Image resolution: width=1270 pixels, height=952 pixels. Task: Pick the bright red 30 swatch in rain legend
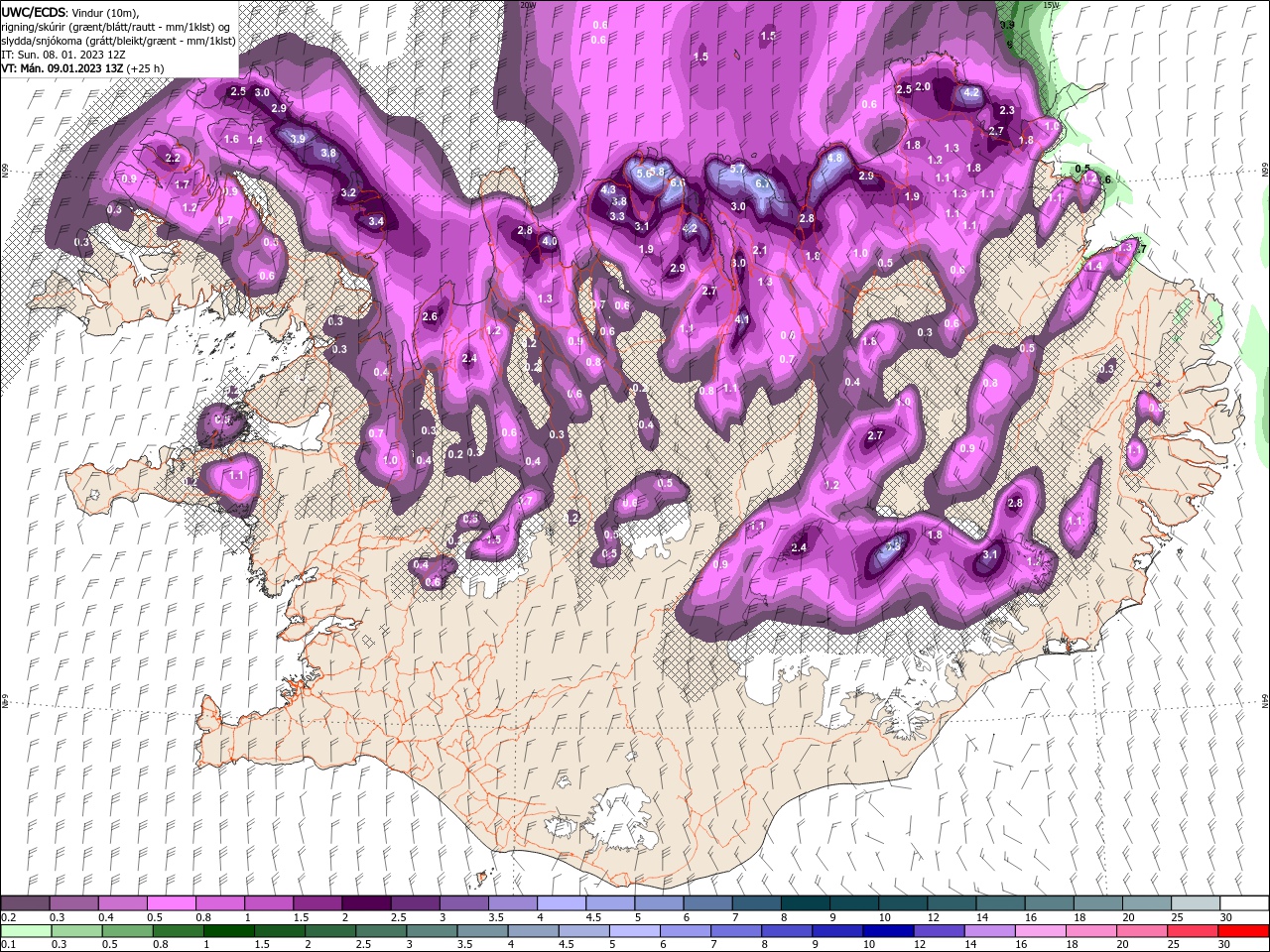pyautogui.click(x=1244, y=930)
